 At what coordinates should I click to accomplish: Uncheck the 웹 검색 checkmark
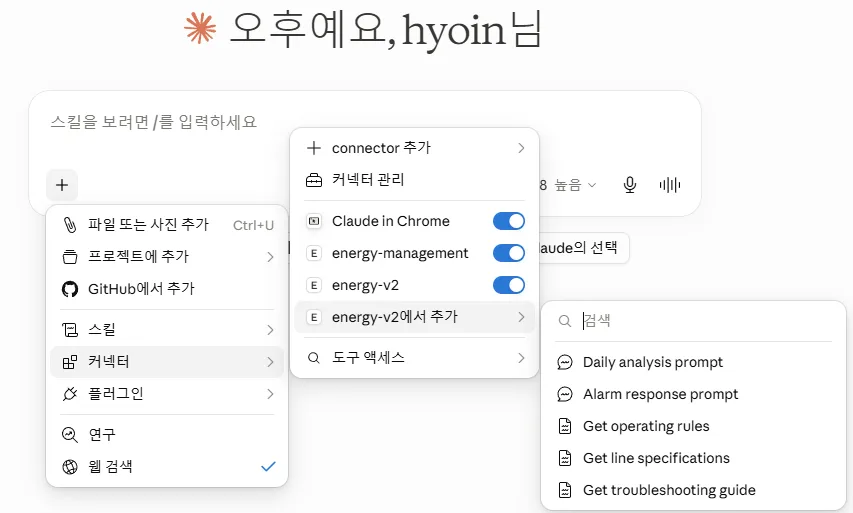[x=268, y=466]
